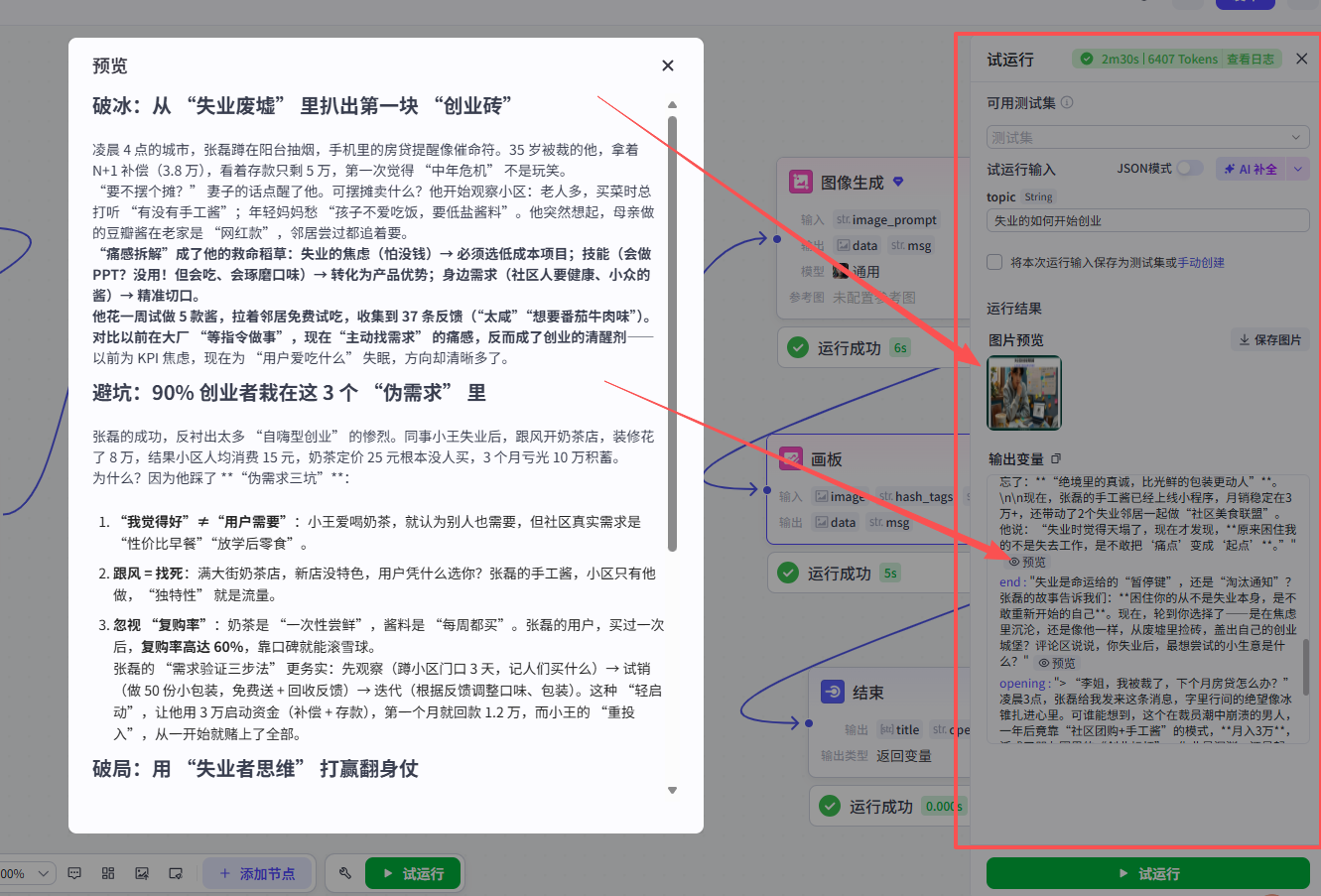Click the image_prompt input tag in 图像生成 node
This screenshot has height=896, width=1321.
pyautogui.click(x=886, y=219)
